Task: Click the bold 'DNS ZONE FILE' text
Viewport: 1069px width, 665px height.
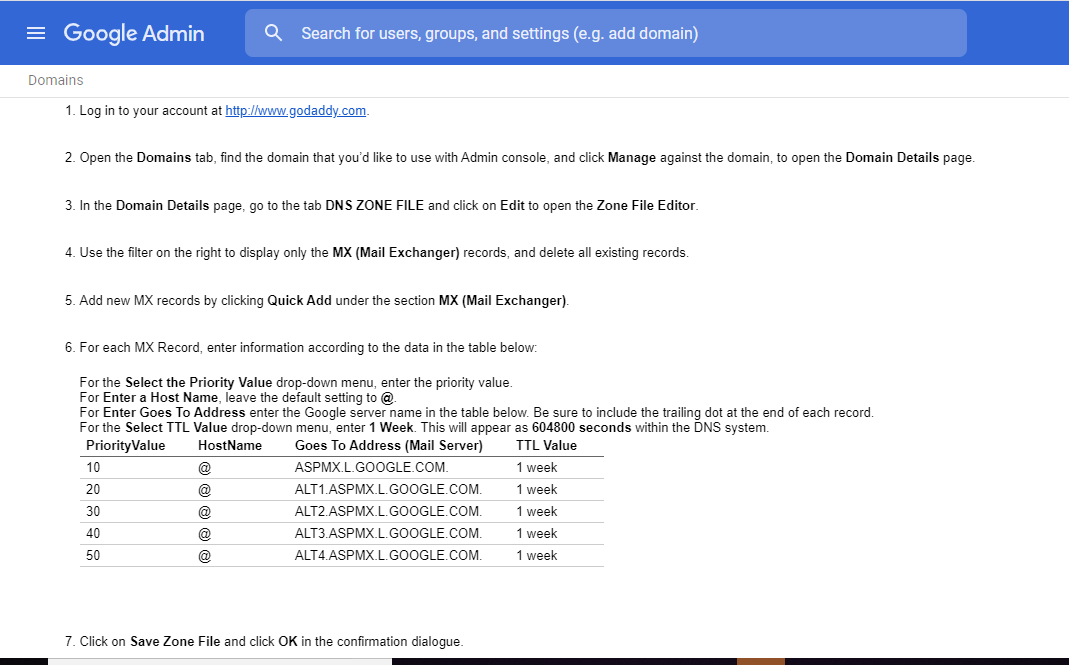Action: point(374,205)
